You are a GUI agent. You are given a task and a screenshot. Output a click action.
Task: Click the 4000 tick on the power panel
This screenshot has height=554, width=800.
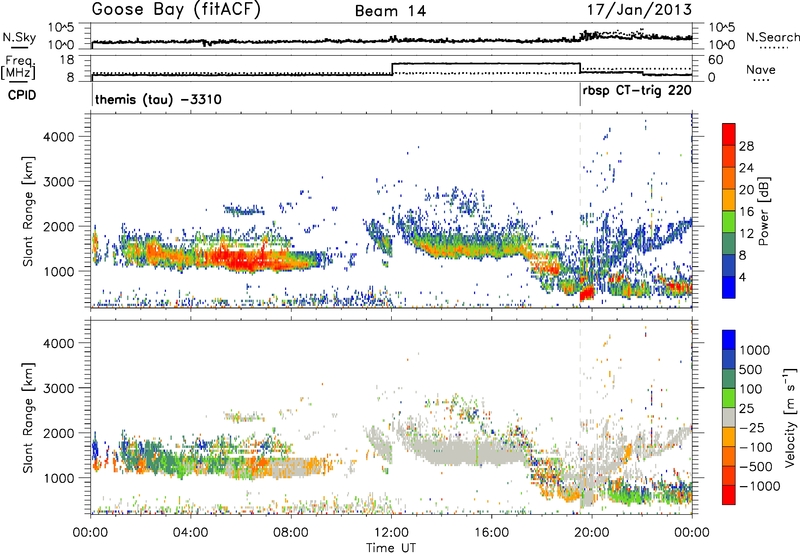click(x=58, y=137)
